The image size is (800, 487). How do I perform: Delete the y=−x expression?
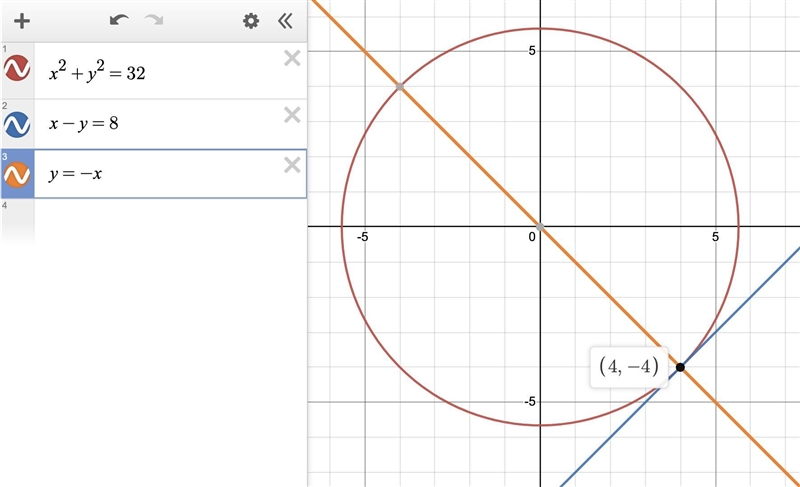292,165
